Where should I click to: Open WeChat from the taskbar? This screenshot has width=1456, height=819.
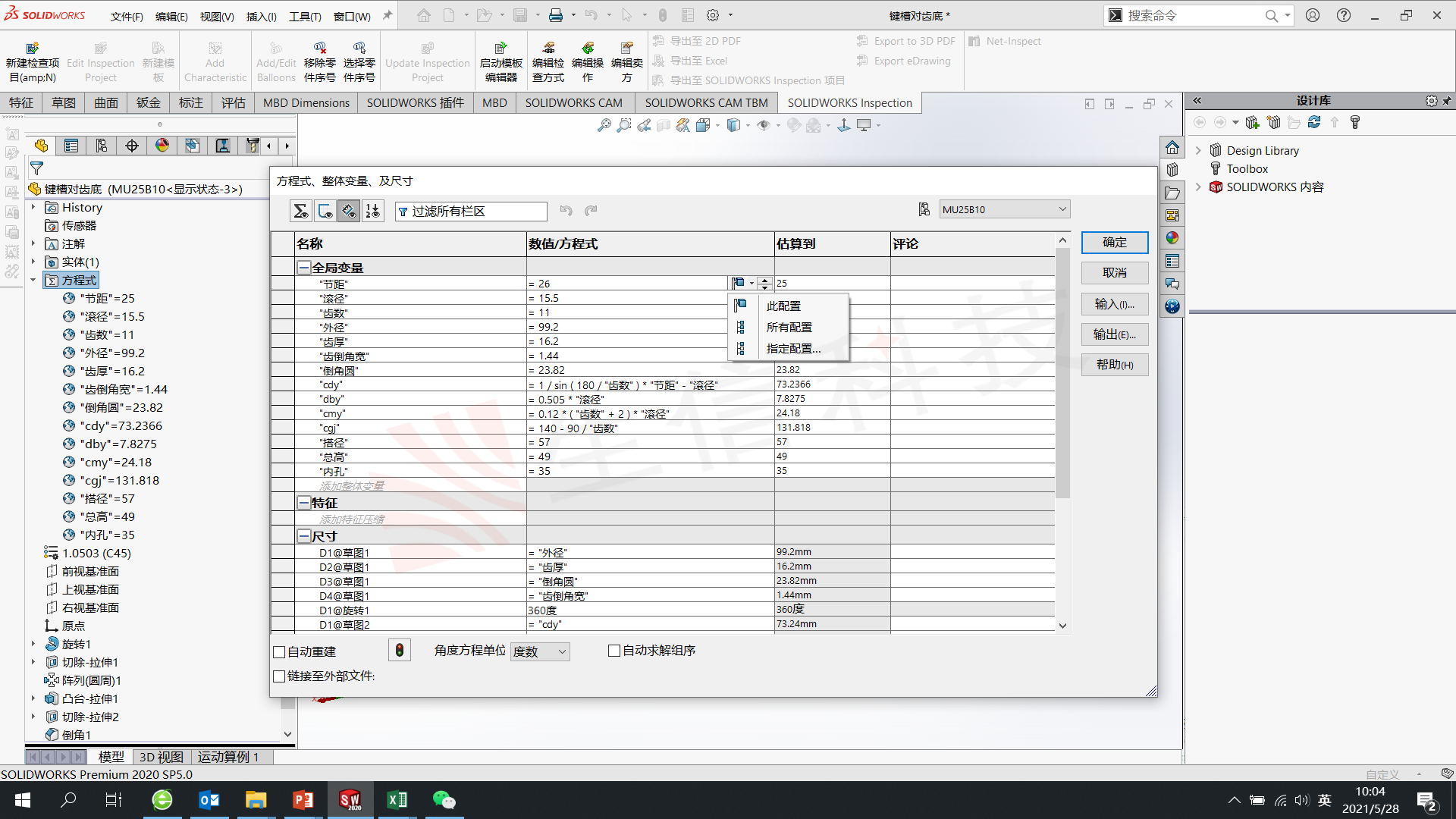(x=444, y=800)
